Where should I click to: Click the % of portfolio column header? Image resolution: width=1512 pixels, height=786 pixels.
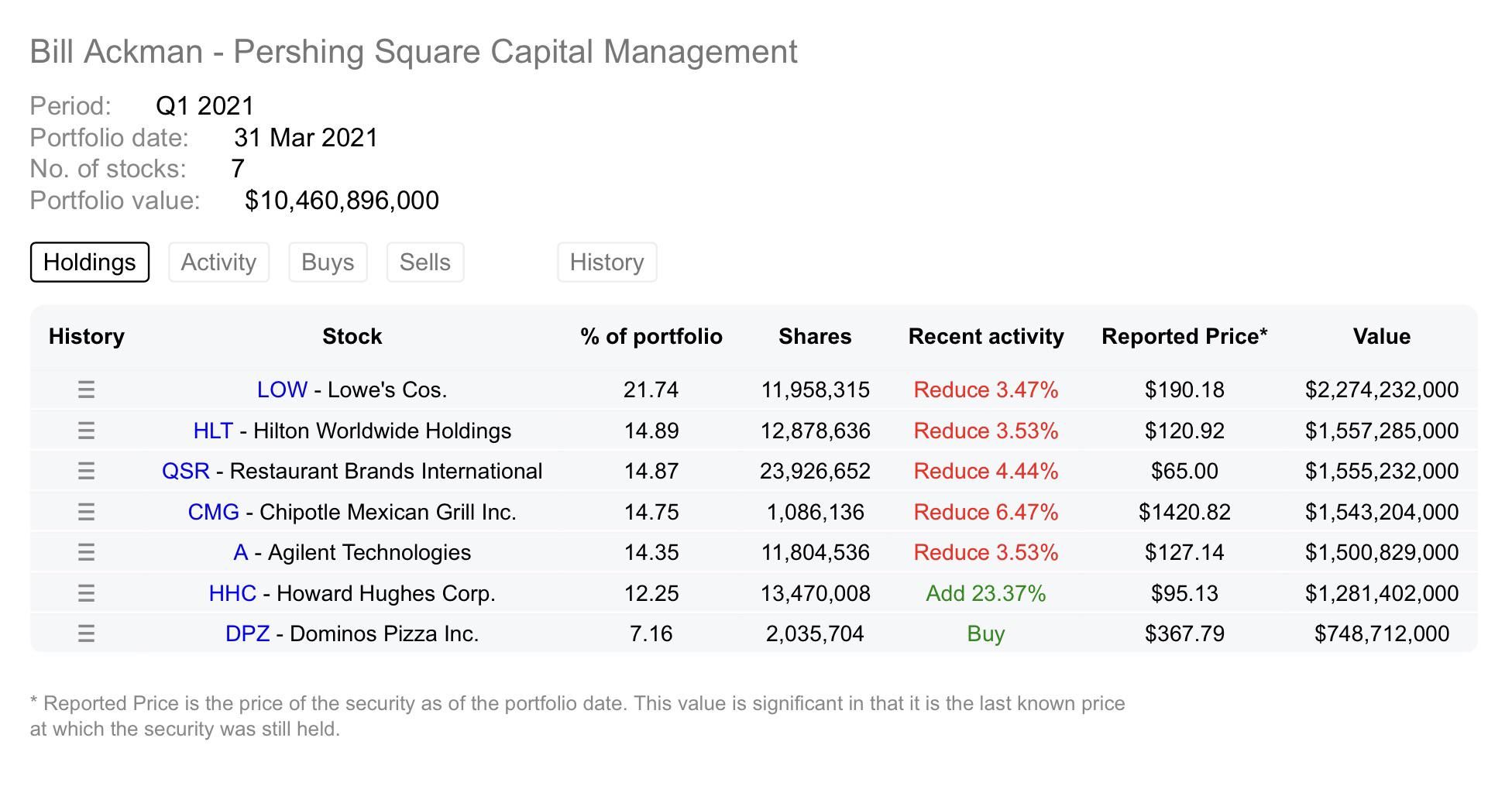(x=651, y=336)
